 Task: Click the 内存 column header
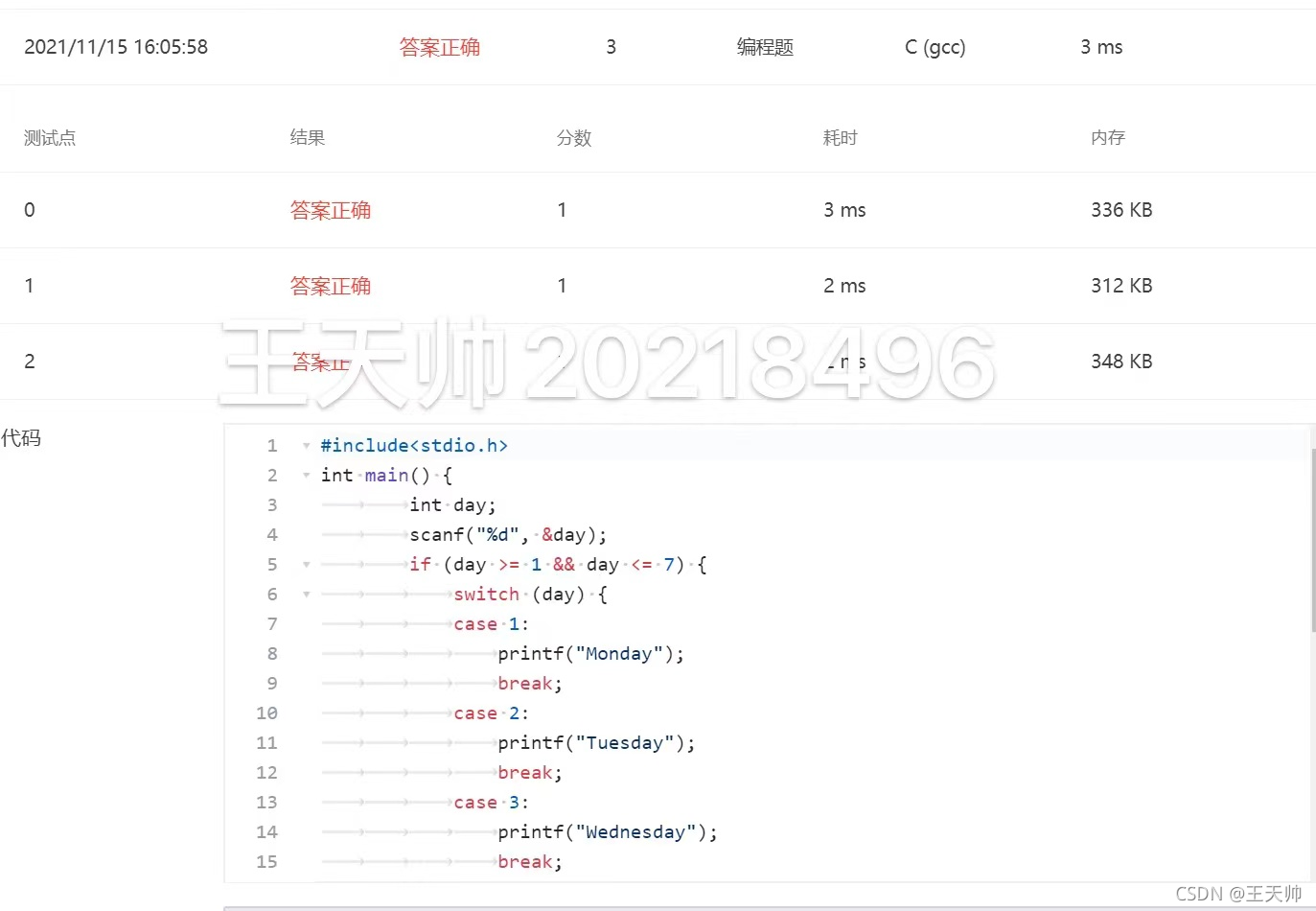(x=1108, y=138)
